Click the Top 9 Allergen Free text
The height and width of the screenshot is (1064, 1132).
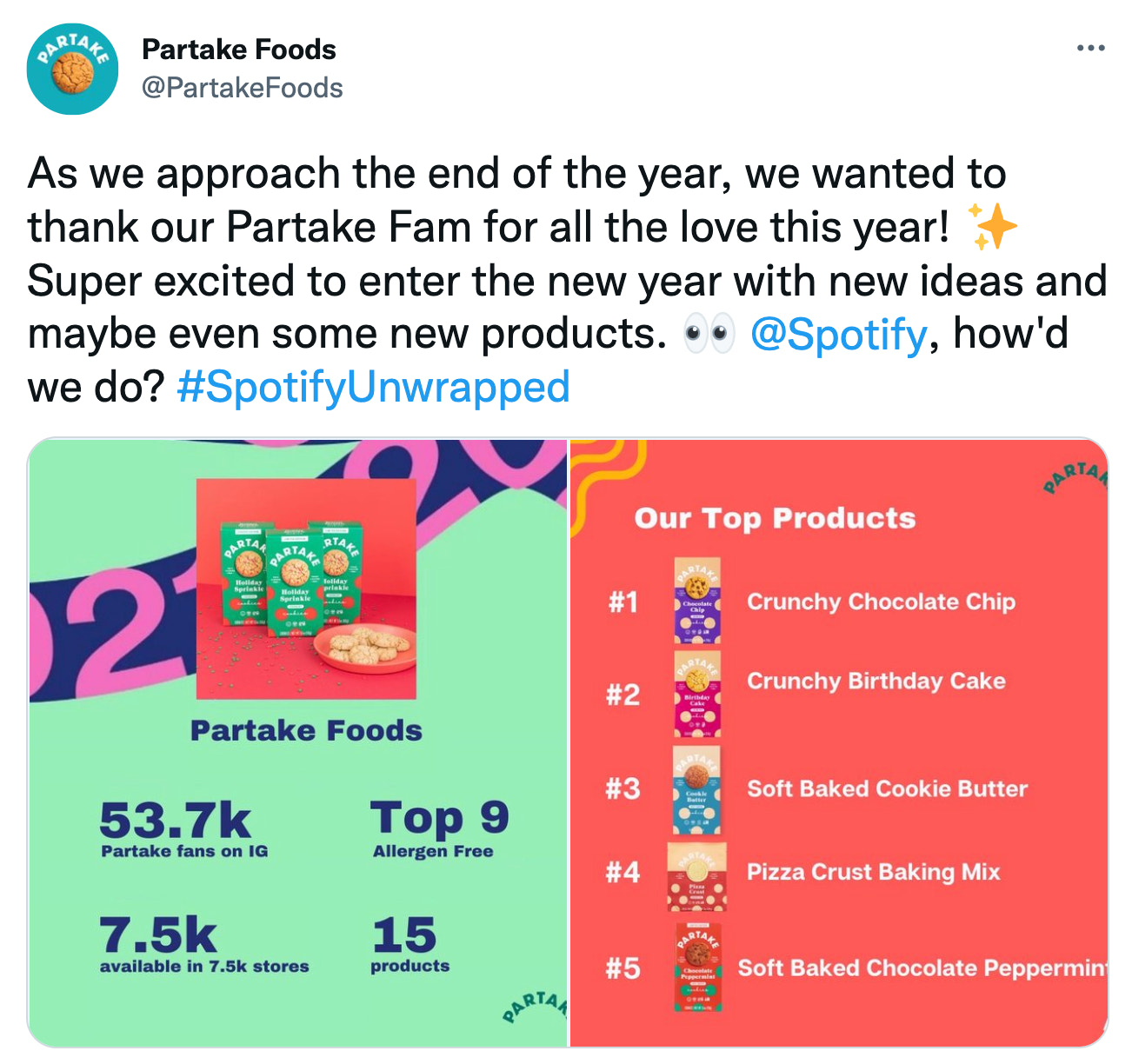tap(437, 828)
